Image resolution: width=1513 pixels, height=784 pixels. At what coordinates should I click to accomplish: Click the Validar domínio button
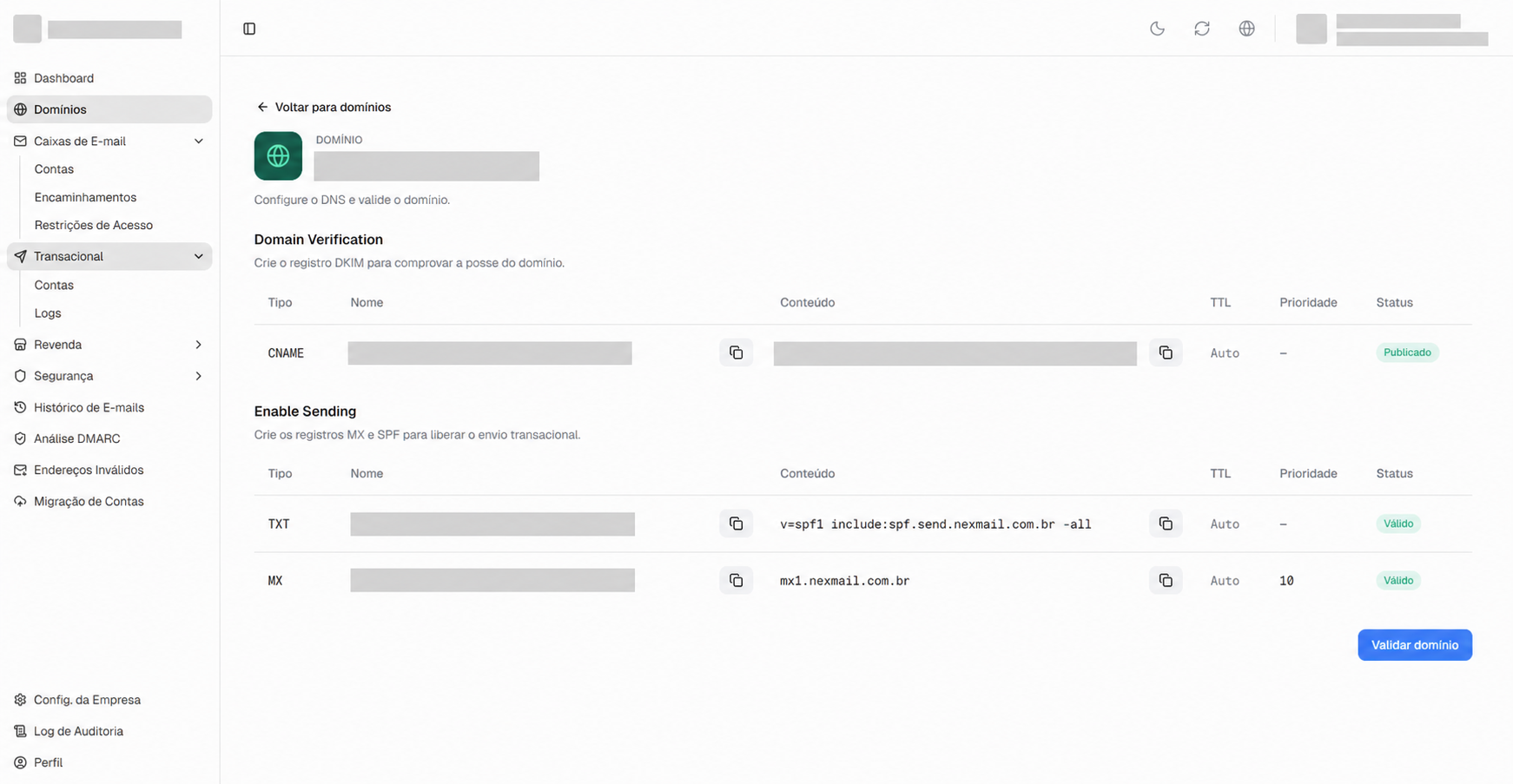[1415, 645]
